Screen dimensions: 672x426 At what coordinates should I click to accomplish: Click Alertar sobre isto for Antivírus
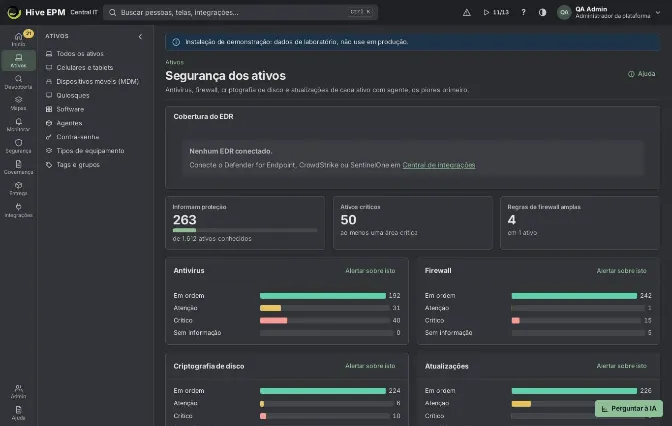click(x=370, y=270)
